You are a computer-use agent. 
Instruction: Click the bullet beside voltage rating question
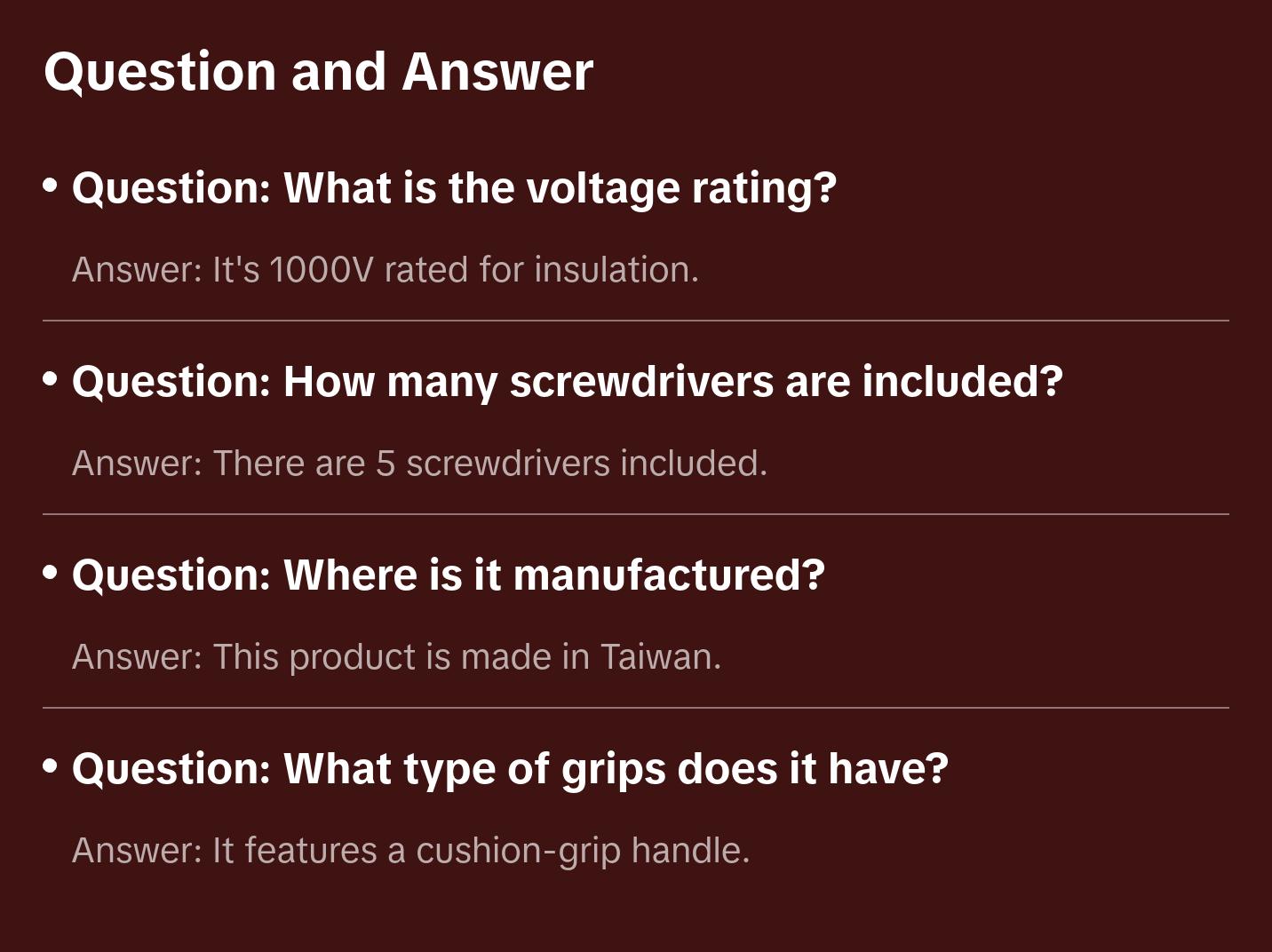click(x=51, y=186)
